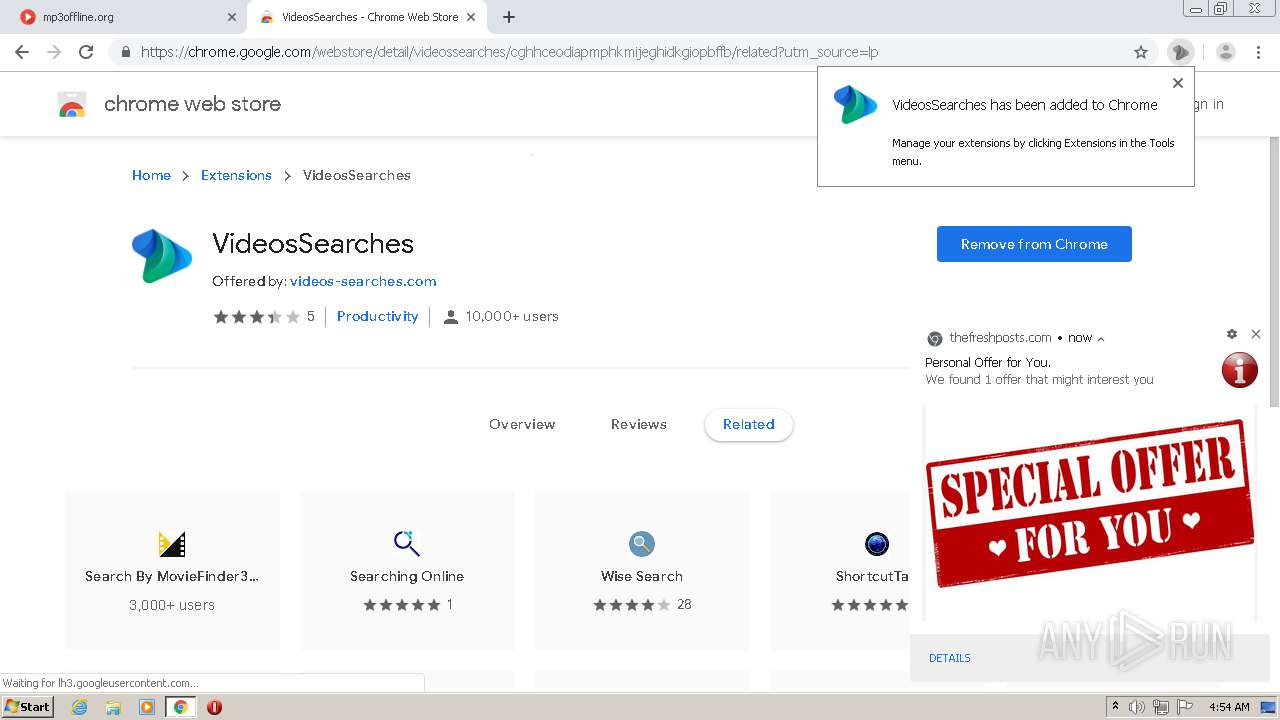The image size is (1280, 720).
Task: Open thefreshposts.com notification settings gear
Action: click(1232, 334)
